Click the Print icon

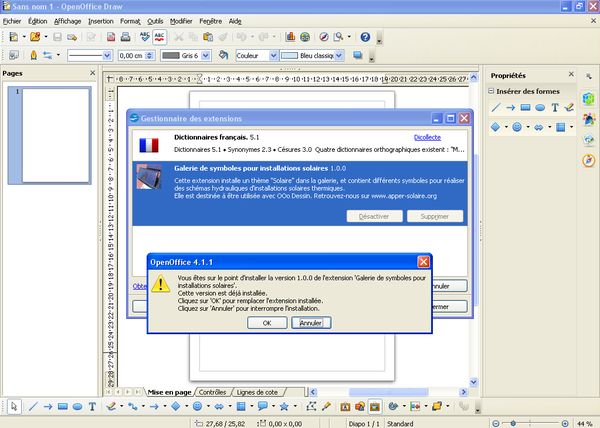coord(126,37)
